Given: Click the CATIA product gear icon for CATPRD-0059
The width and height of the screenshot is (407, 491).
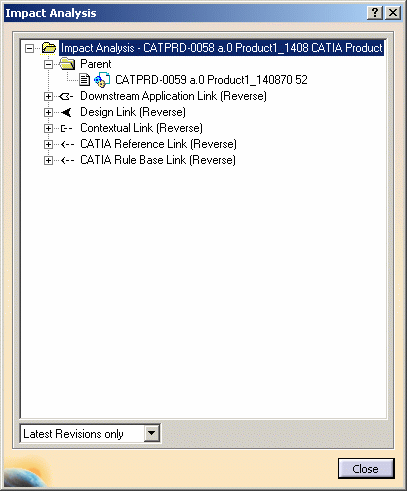Looking at the screenshot, I should [102, 80].
